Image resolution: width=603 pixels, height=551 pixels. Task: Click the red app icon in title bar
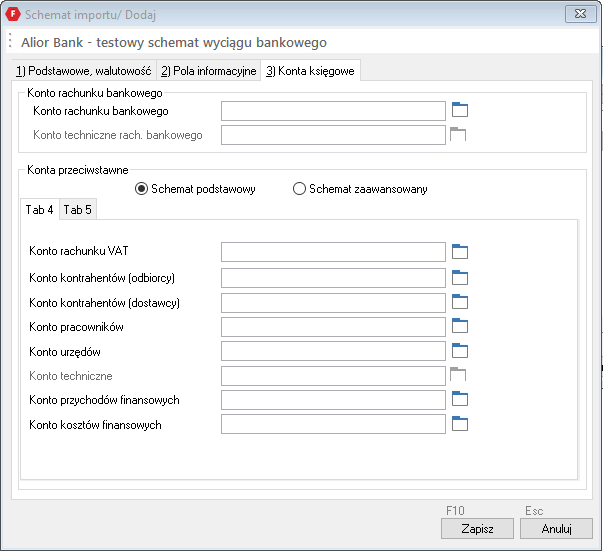(13, 14)
